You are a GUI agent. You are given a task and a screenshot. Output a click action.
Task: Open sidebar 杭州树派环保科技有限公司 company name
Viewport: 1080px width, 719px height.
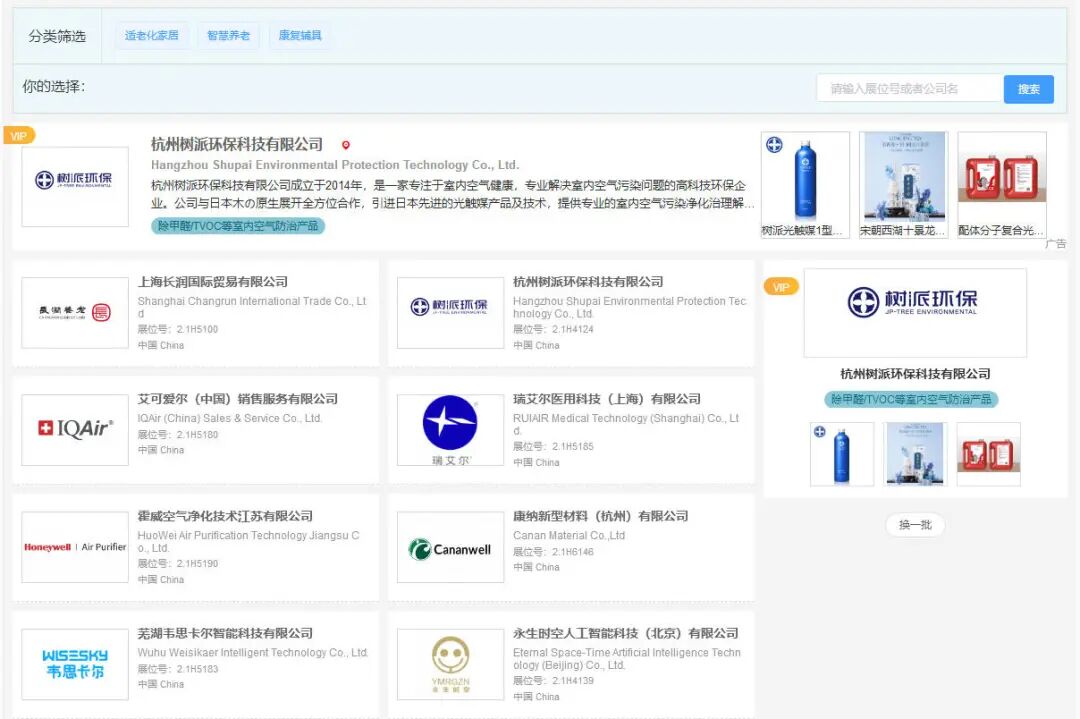click(915, 374)
